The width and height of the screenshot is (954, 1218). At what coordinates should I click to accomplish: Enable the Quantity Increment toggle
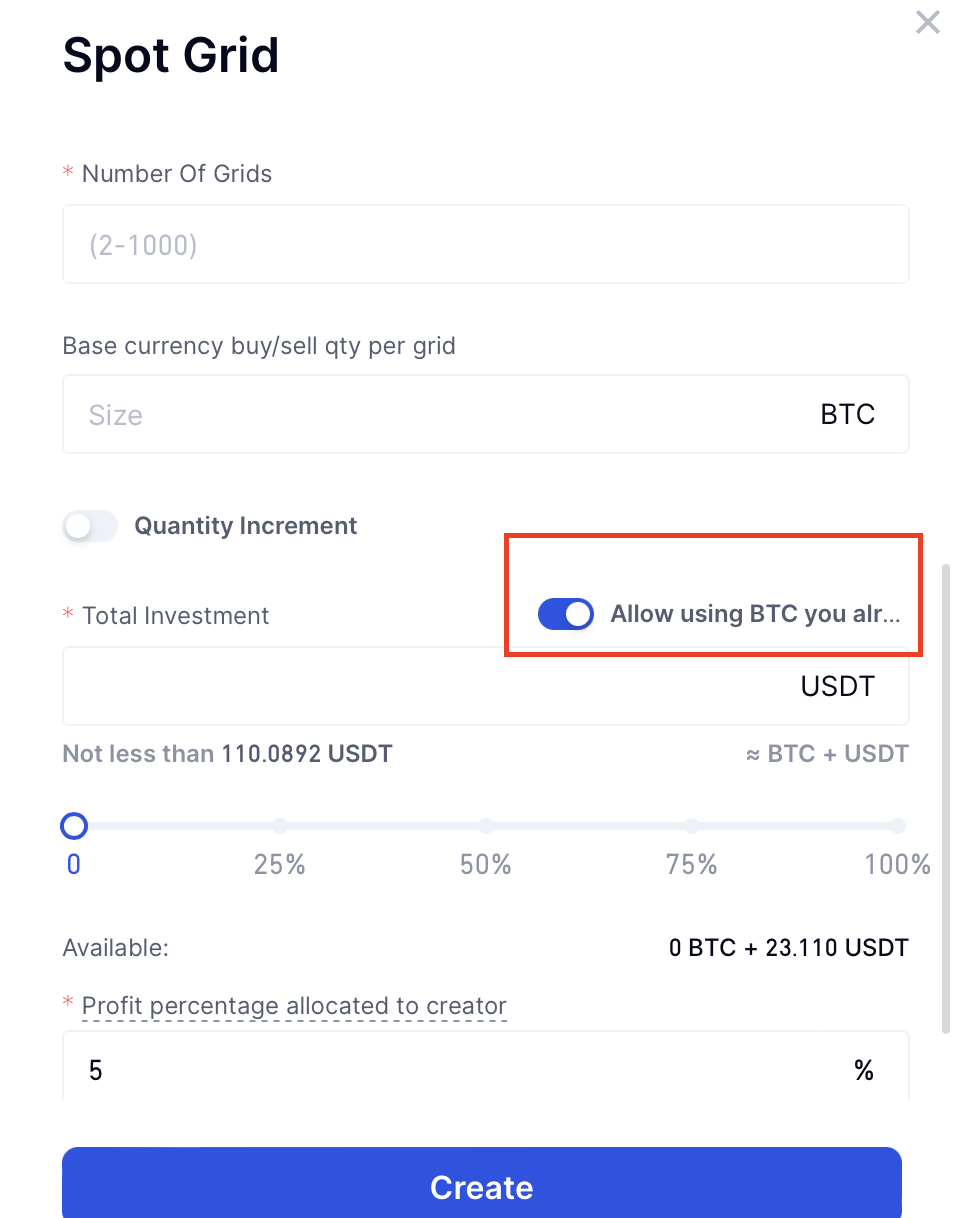91,526
